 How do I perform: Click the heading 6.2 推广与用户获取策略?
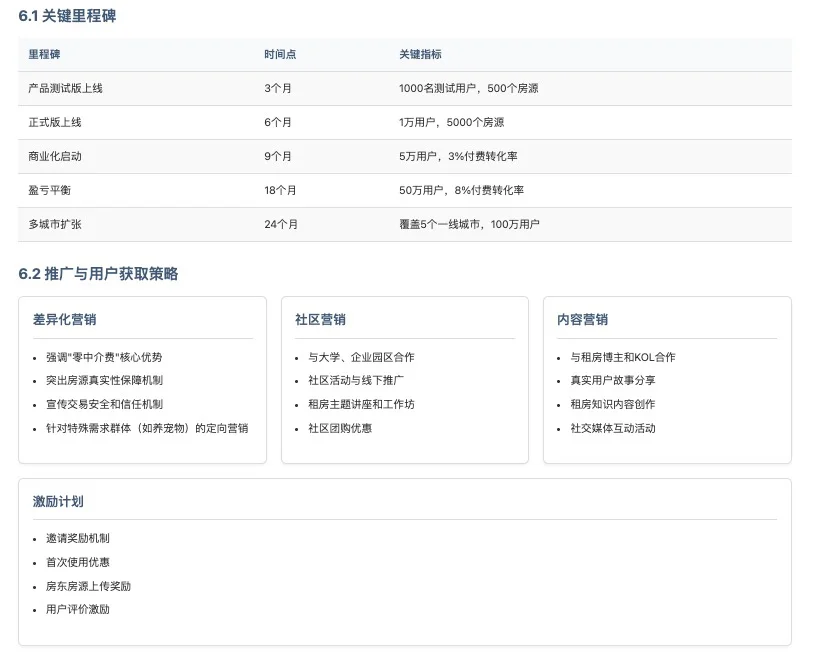(98, 274)
